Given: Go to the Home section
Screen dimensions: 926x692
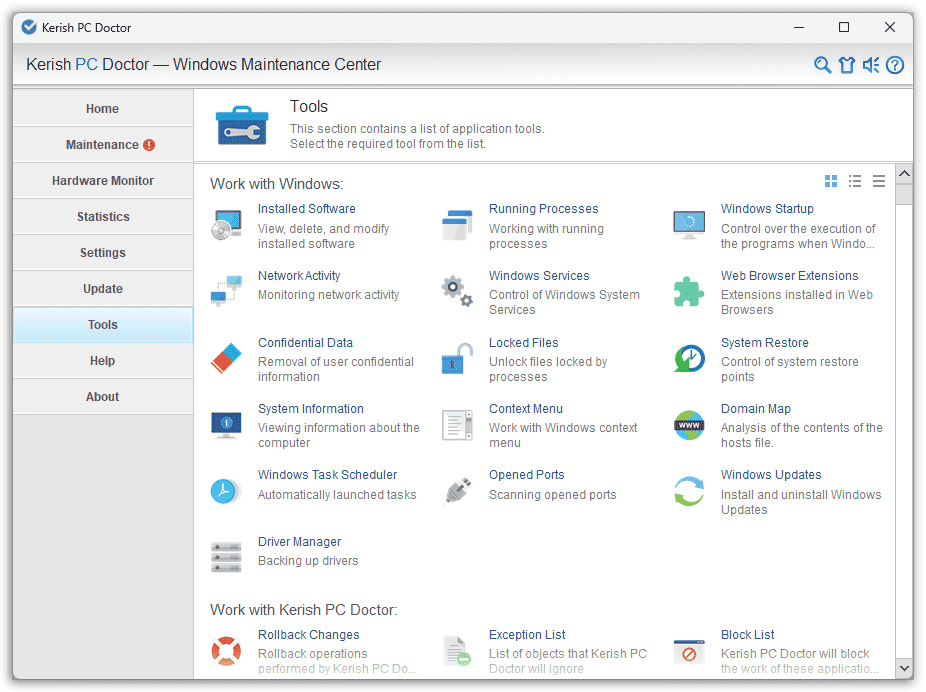Looking at the screenshot, I should coord(103,109).
